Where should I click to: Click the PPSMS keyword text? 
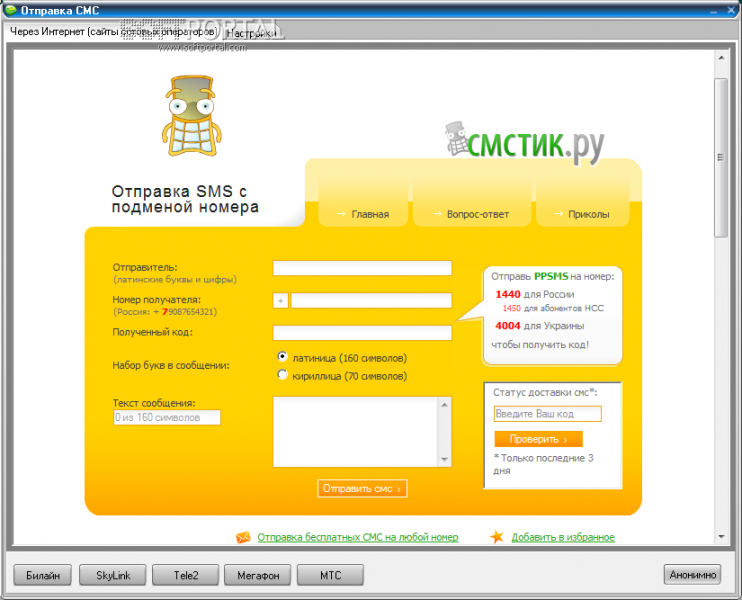(551, 276)
